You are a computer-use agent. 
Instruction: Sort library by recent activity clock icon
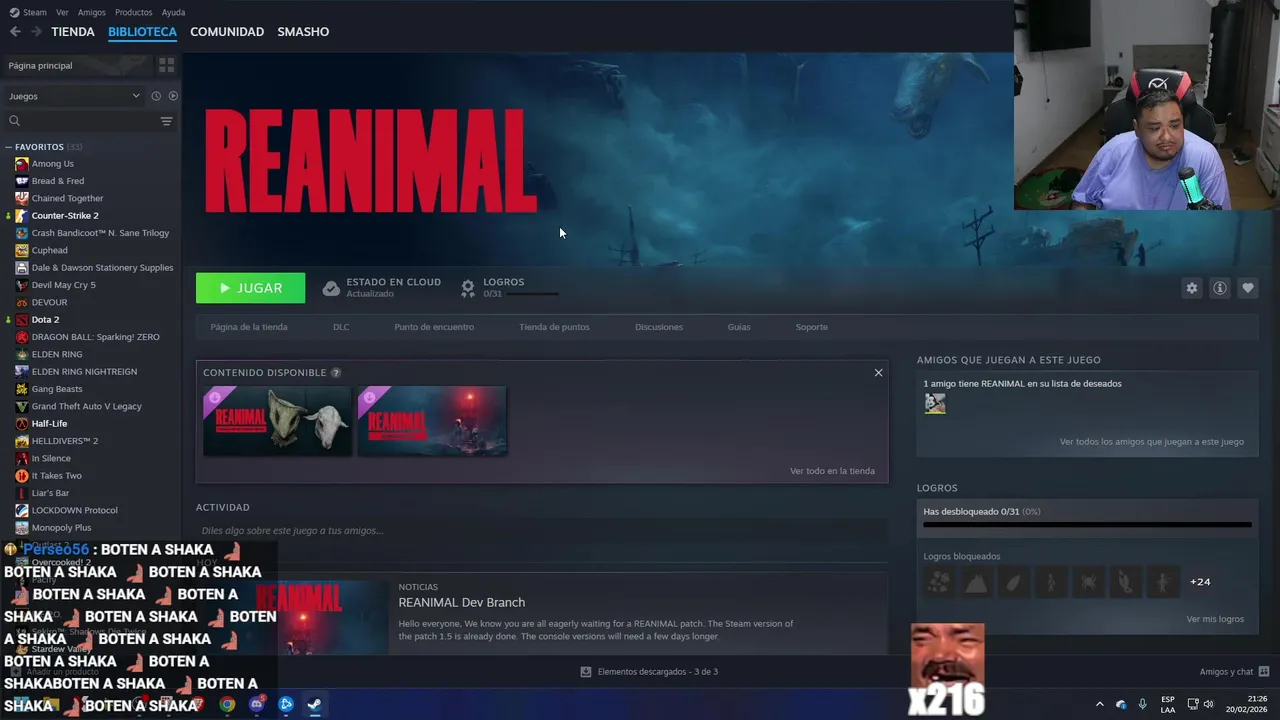[156, 96]
